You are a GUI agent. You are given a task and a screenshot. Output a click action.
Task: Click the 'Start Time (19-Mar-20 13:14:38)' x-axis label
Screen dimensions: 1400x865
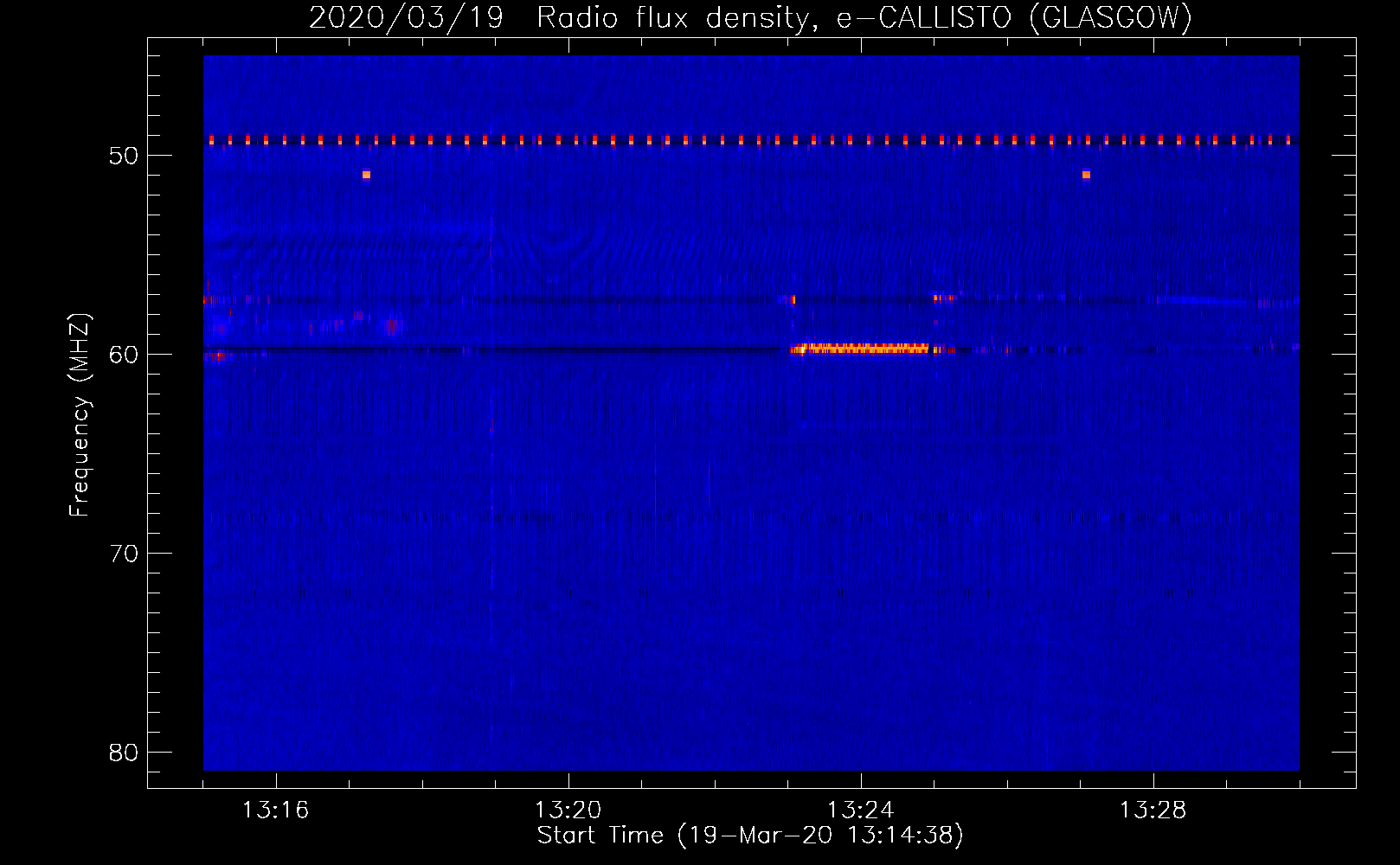click(x=750, y=836)
